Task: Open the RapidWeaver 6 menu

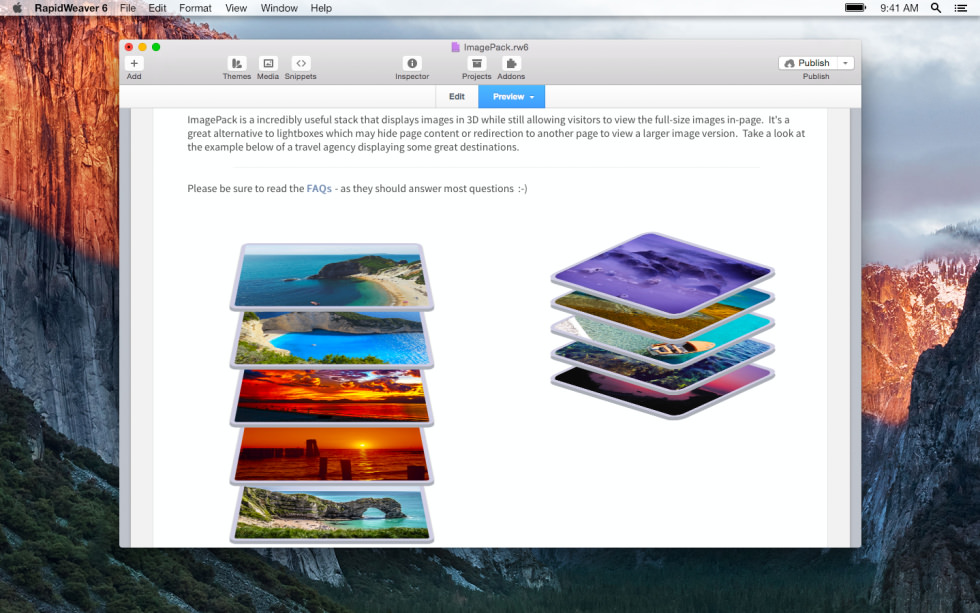Action: (71, 8)
